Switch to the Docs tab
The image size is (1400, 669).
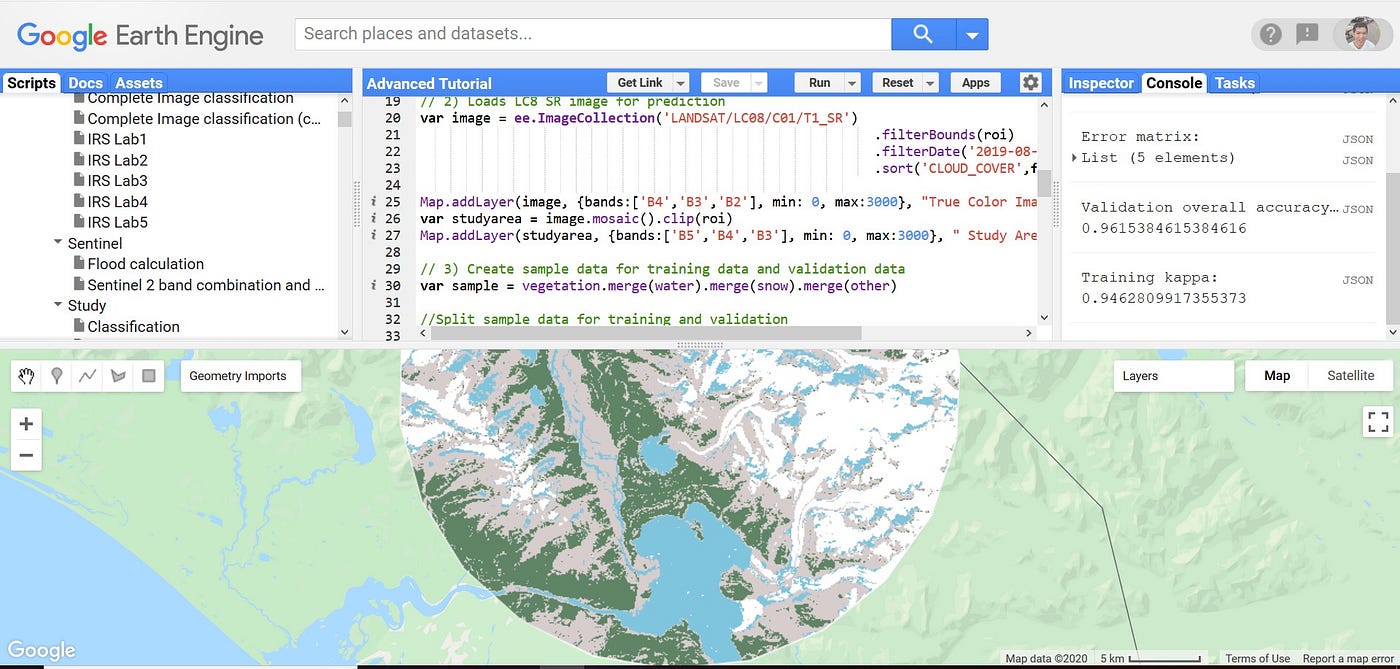point(85,82)
